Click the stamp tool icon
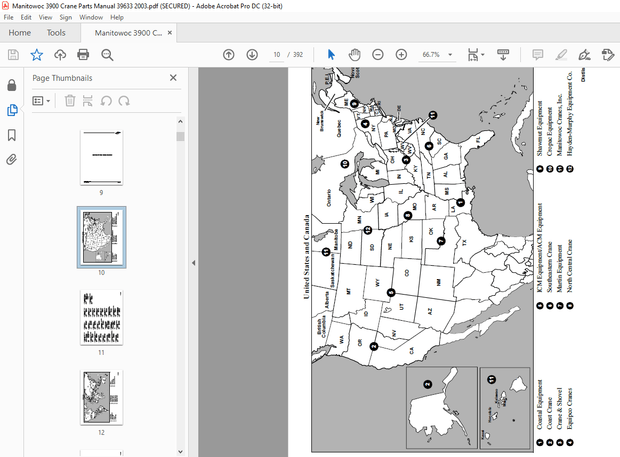Screen dimensions: 620x457 click(x=608, y=55)
